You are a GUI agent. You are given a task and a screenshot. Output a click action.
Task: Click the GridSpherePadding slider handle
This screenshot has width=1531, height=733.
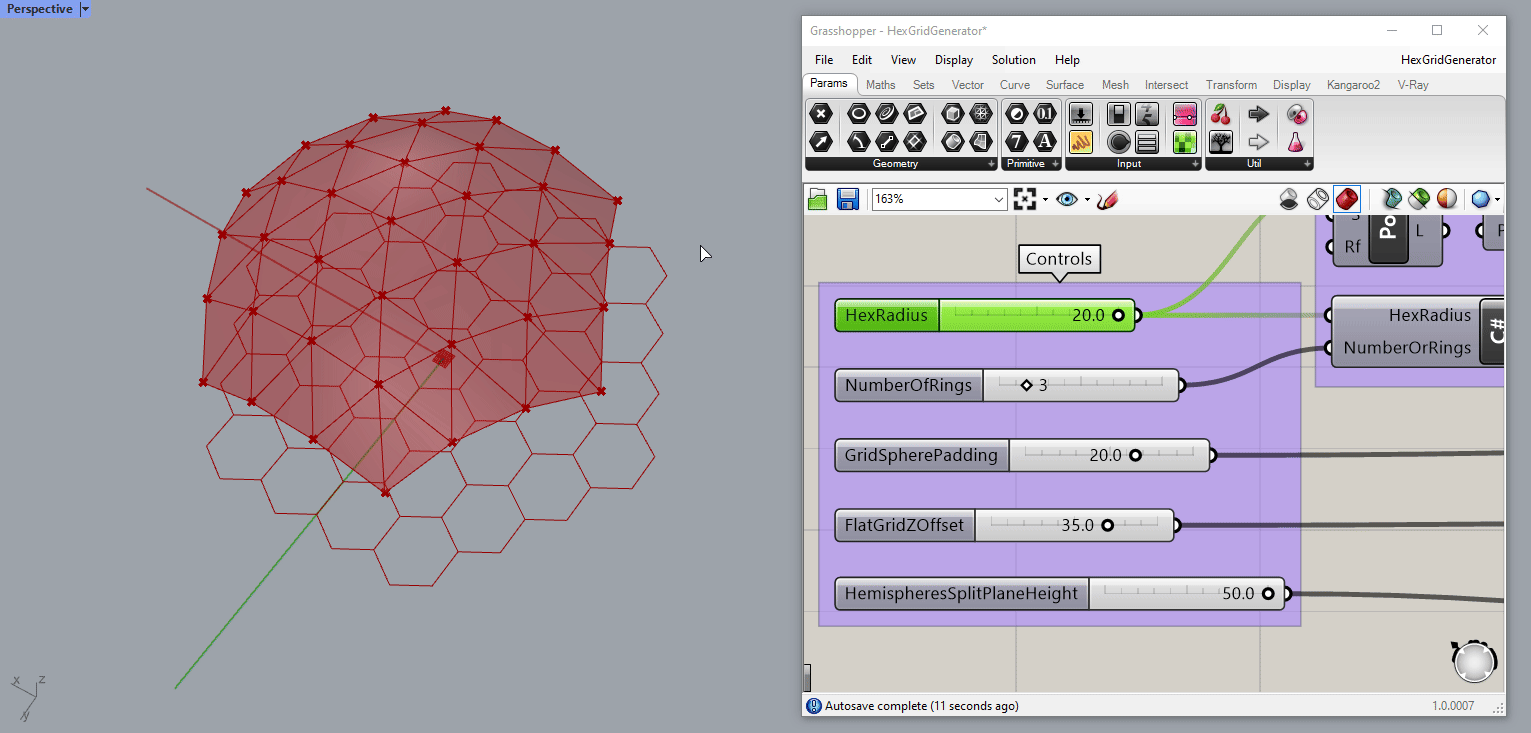click(x=1135, y=456)
